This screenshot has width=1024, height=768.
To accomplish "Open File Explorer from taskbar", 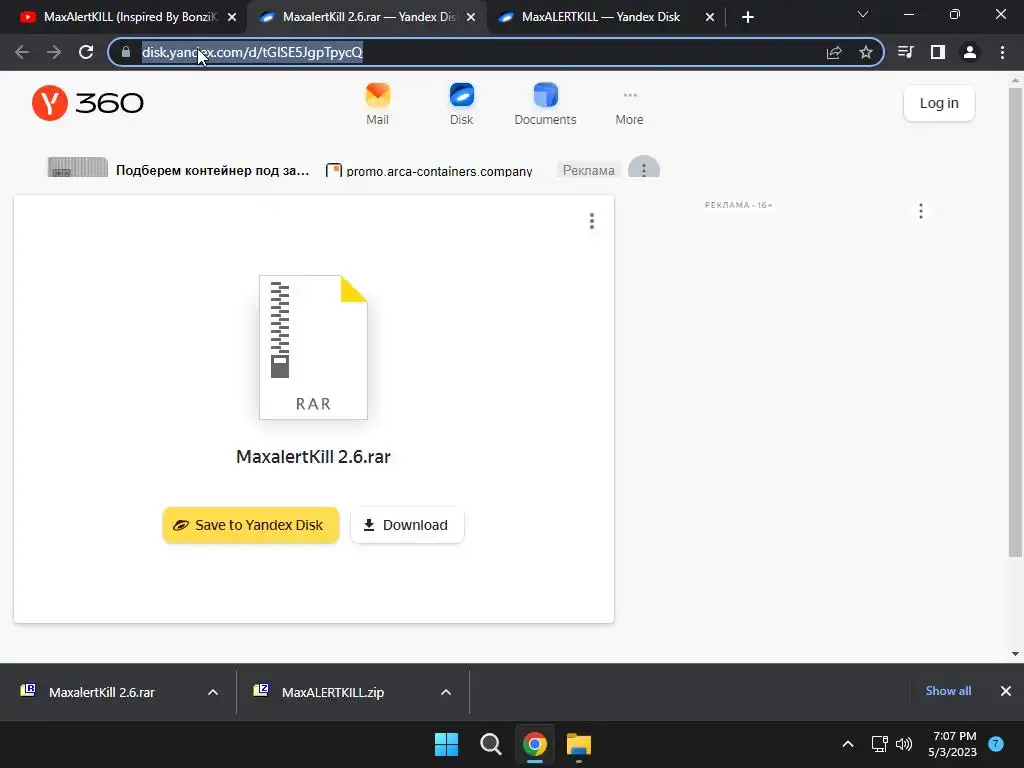I will 579,744.
